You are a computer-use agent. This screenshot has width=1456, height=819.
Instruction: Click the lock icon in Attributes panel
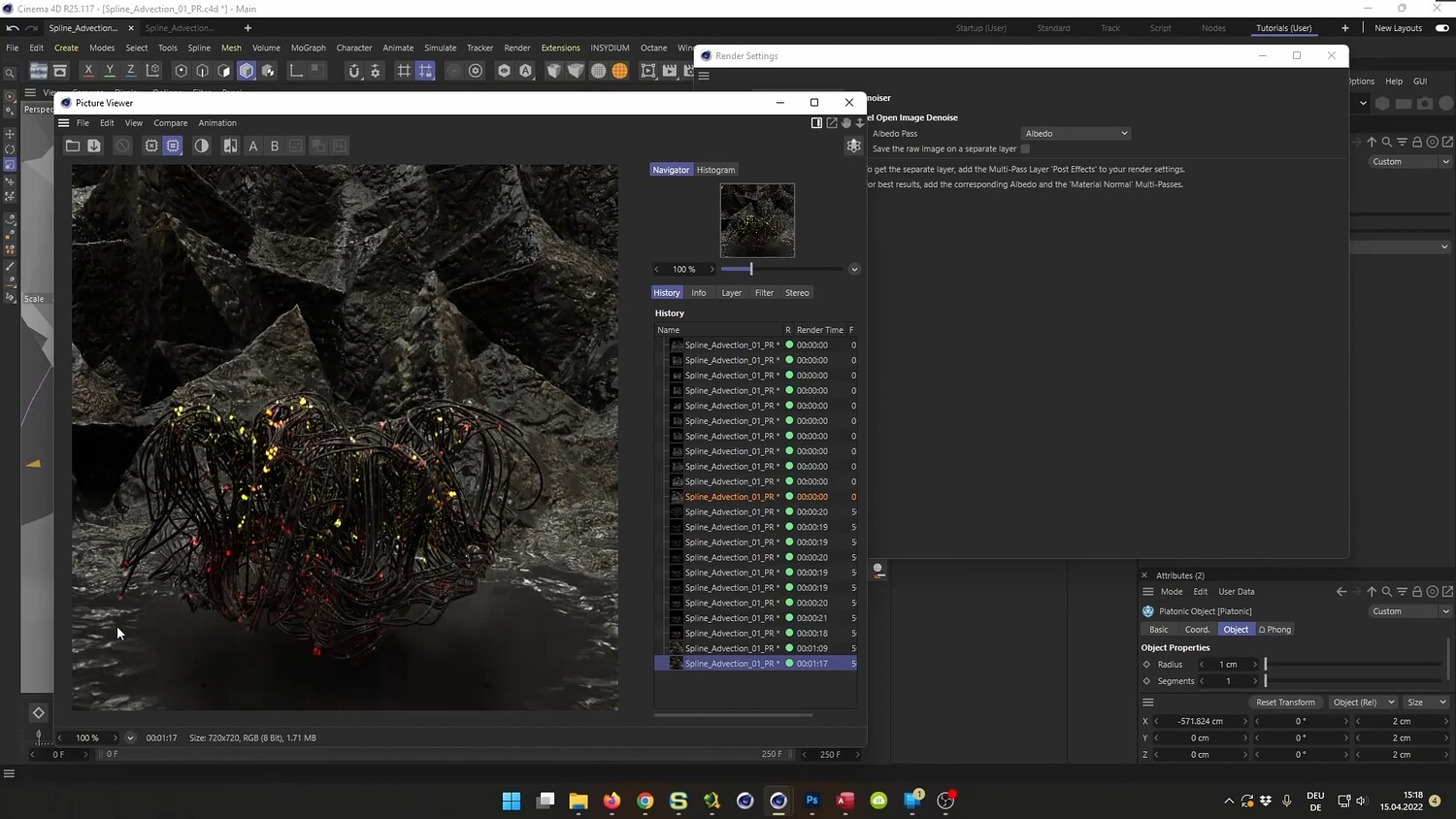coord(1416,591)
